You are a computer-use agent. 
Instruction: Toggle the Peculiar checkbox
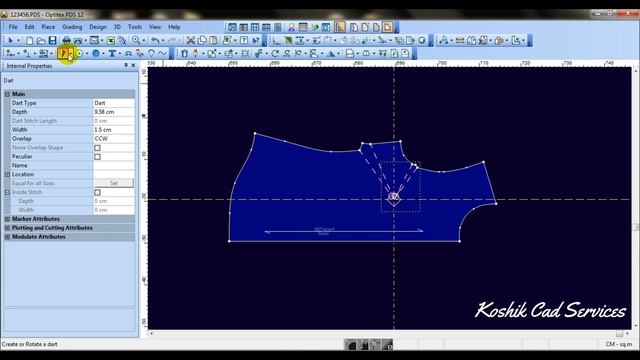point(97,157)
